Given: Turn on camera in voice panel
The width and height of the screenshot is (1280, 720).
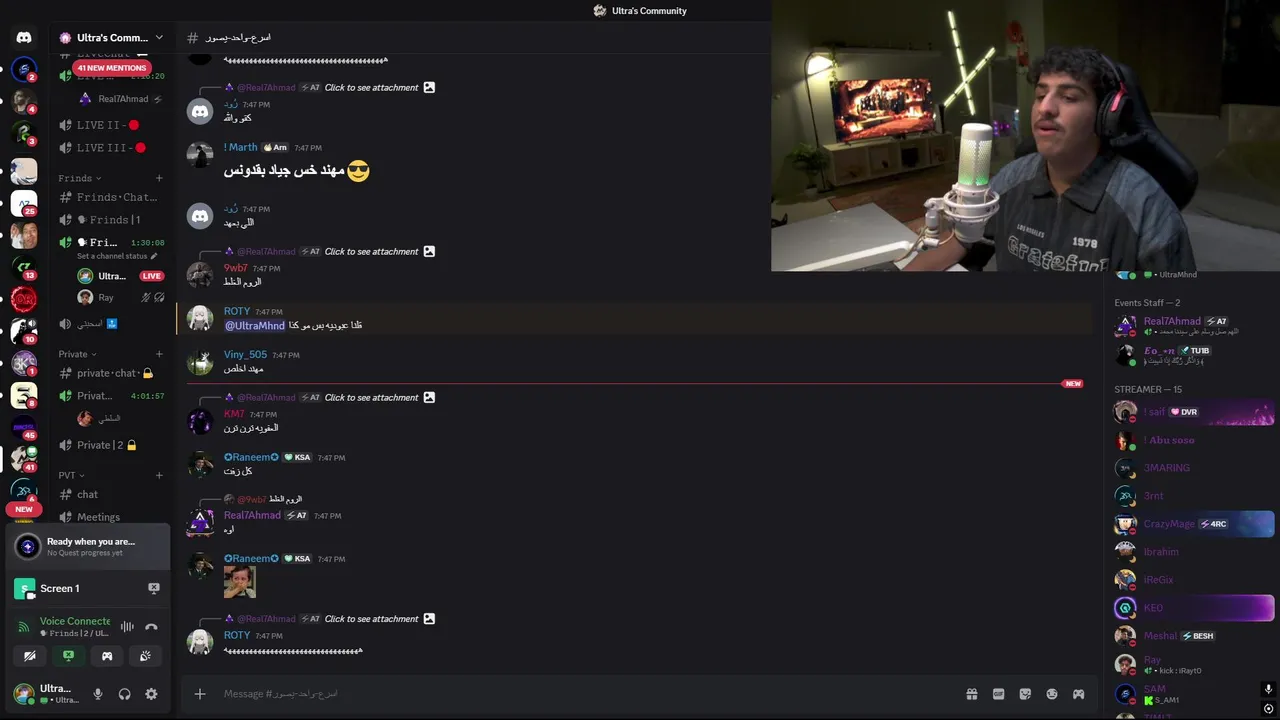Looking at the screenshot, I should [x=30, y=656].
